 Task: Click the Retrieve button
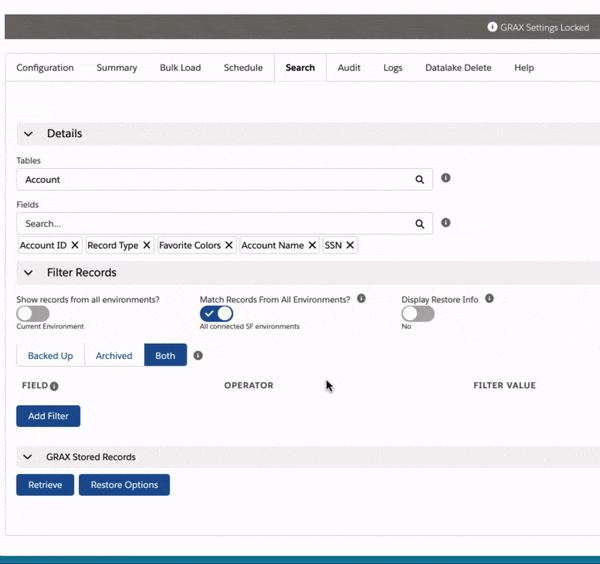point(45,485)
